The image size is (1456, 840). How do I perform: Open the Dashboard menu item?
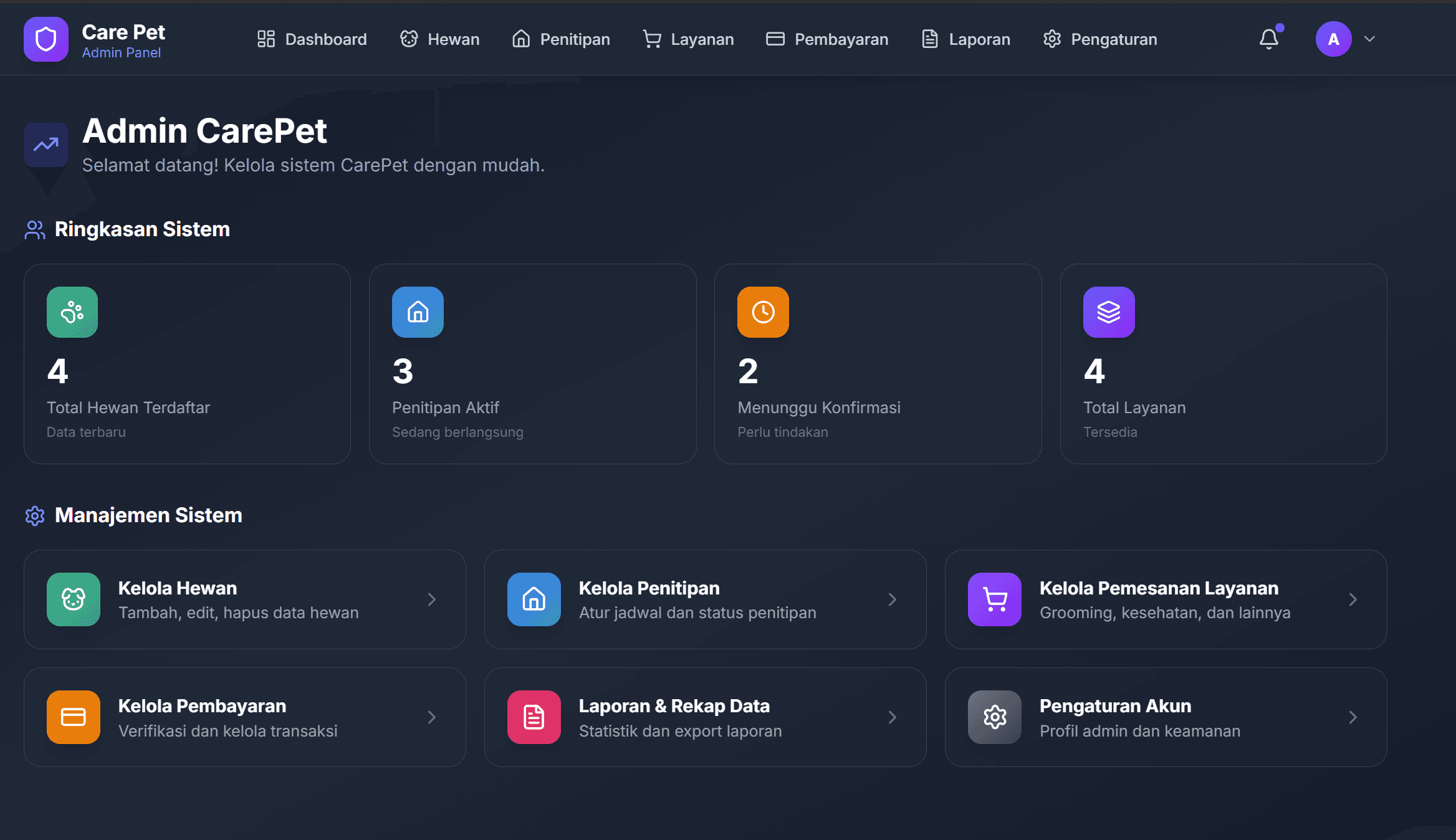[312, 39]
